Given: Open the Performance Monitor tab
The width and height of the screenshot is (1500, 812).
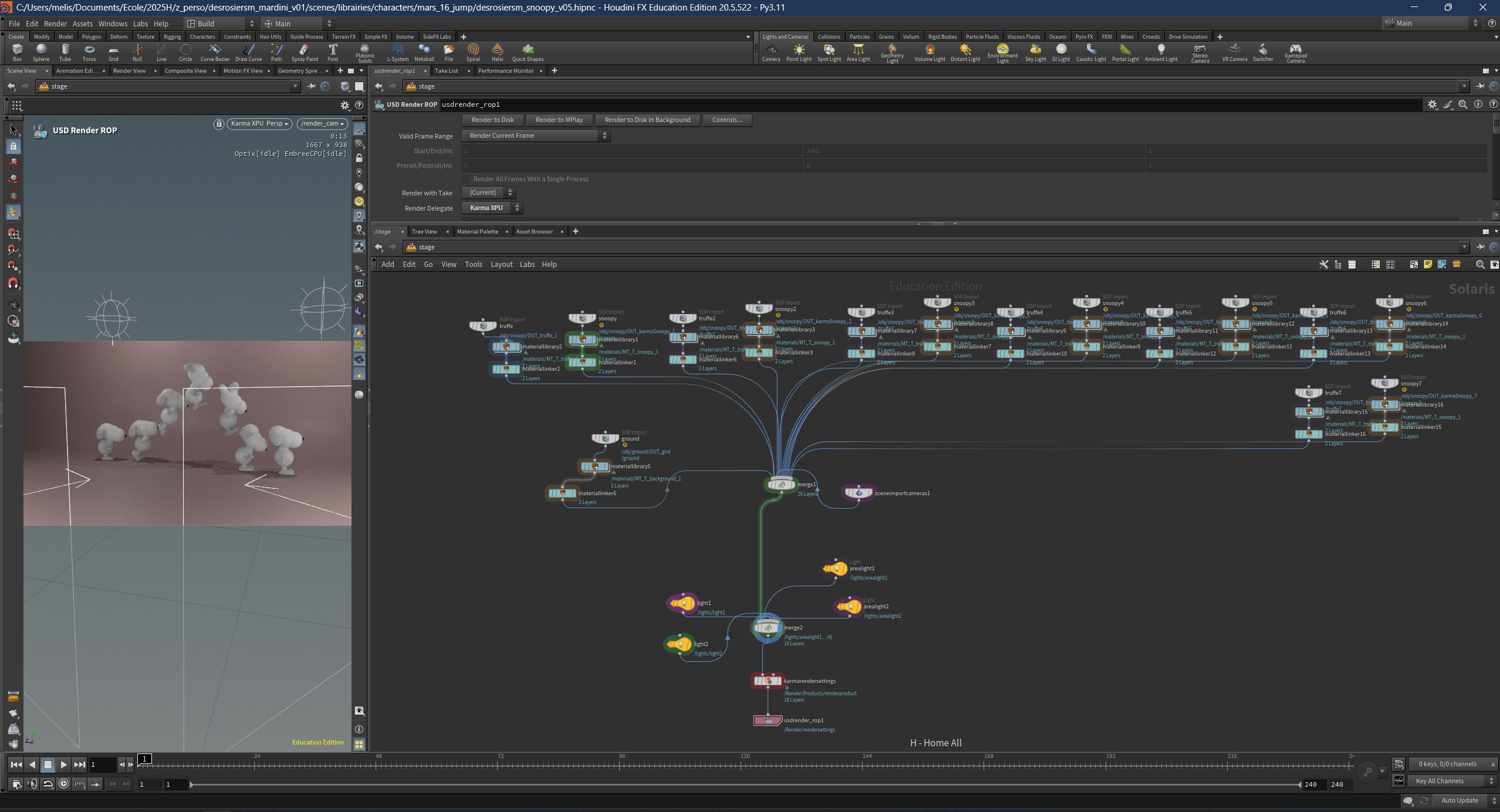Looking at the screenshot, I should click(505, 71).
